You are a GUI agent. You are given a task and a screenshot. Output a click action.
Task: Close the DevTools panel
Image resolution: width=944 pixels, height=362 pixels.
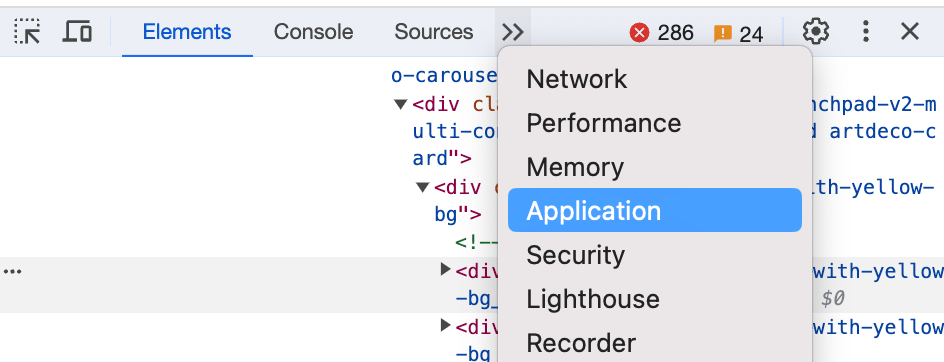click(909, 31)
